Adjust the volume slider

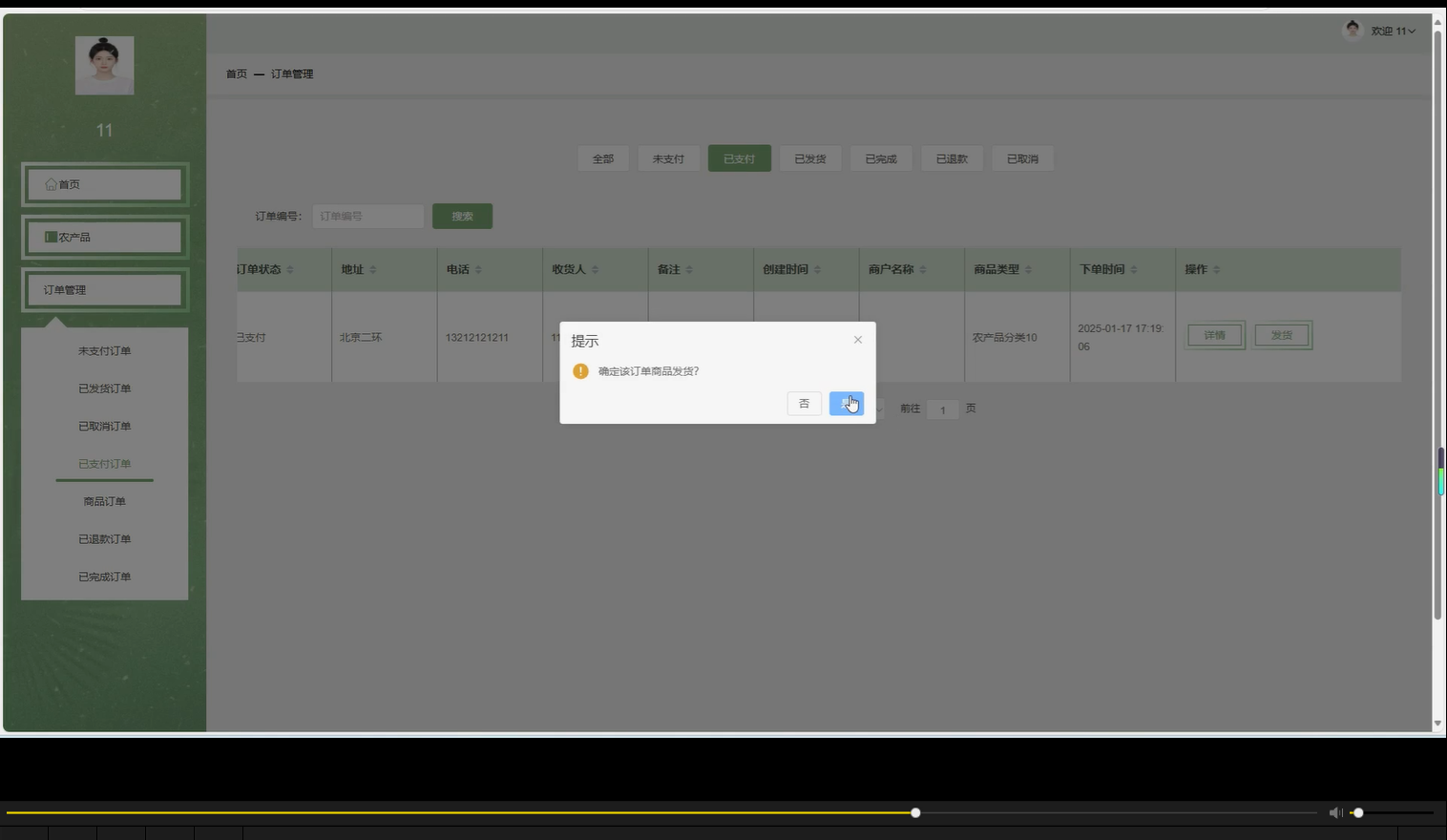1392,813
